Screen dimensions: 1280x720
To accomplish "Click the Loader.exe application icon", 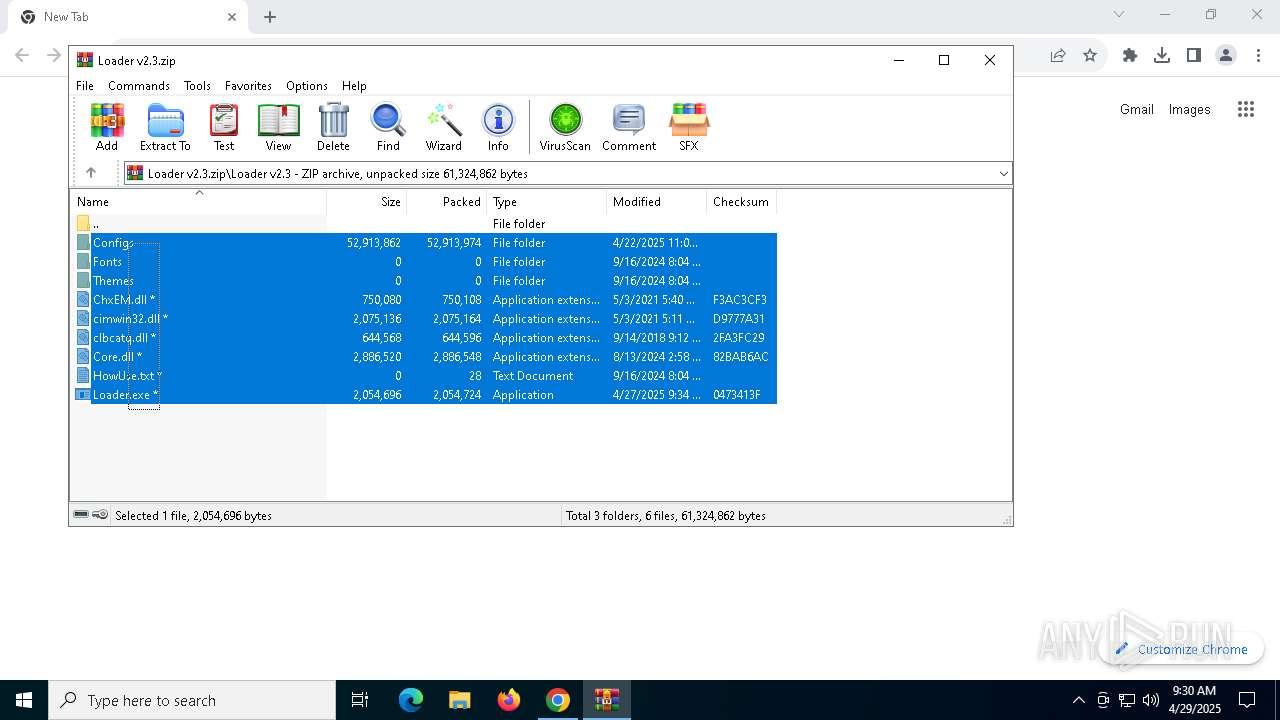I will [x=83, y=395].
